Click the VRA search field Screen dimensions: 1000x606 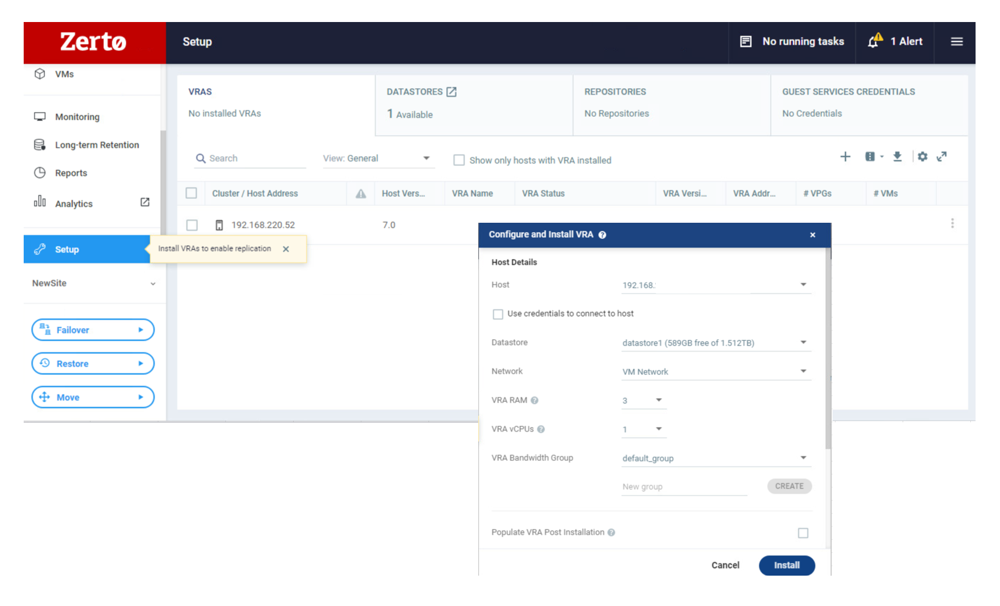coord(250,159)
